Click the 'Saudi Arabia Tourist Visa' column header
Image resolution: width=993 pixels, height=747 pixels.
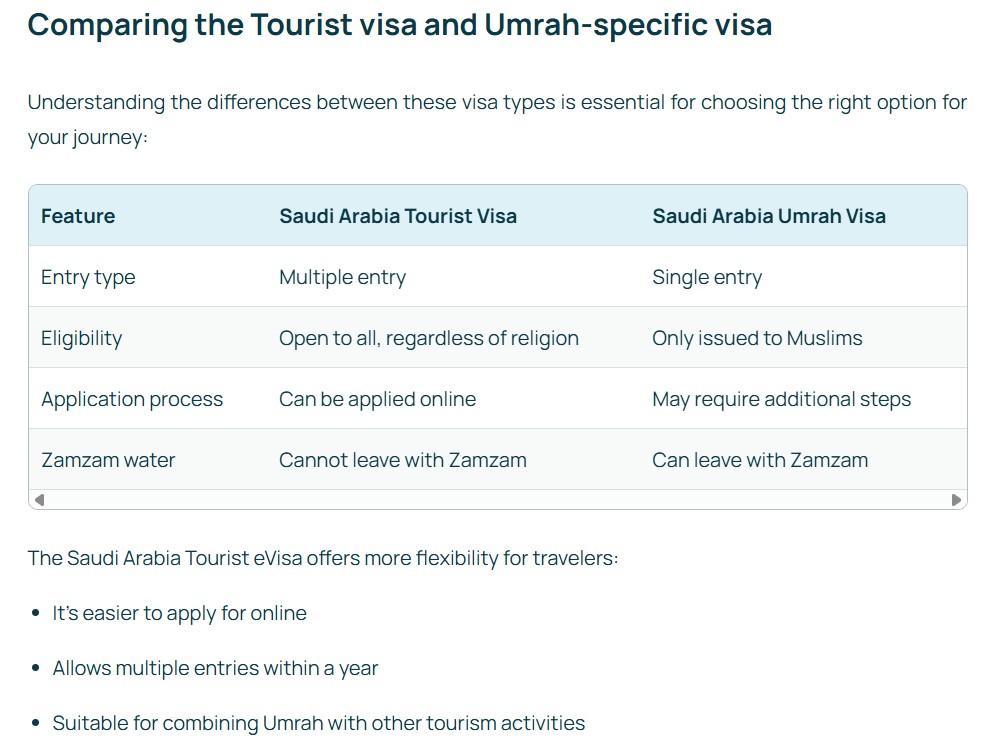tap(397, 215)
